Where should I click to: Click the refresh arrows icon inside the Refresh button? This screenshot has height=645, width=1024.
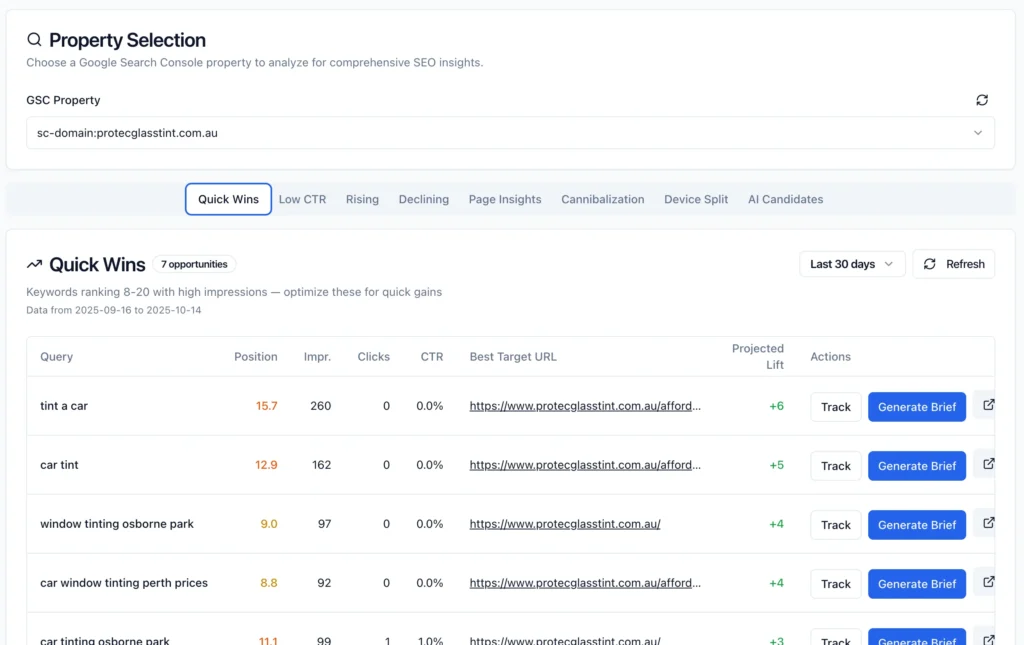(932, 263)
